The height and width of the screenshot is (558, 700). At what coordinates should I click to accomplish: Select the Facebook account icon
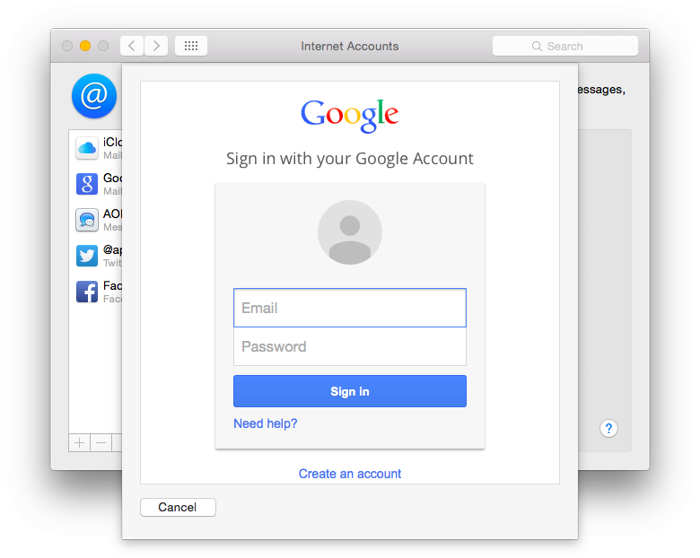point(87,291)
